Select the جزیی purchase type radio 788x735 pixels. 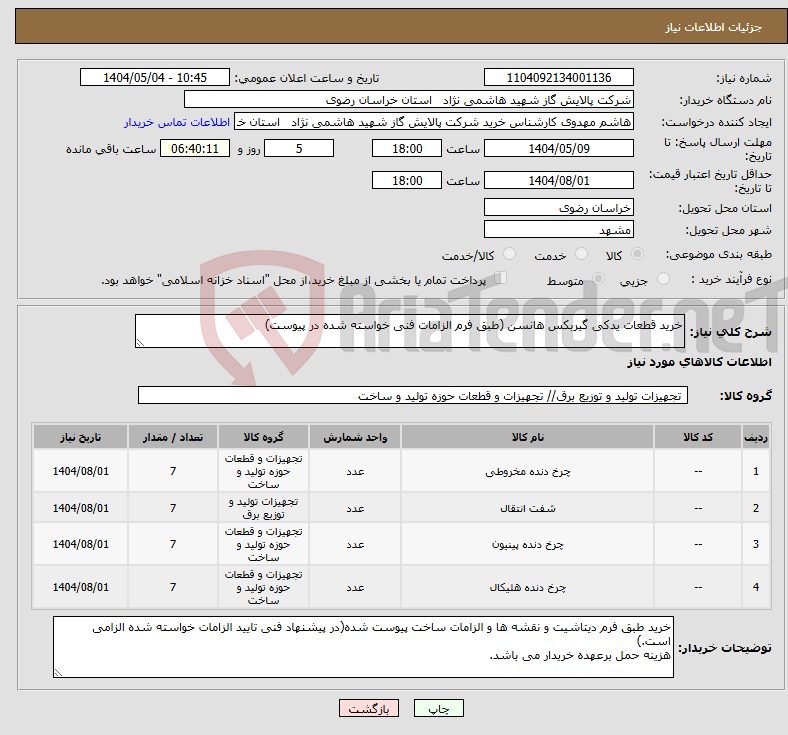[663, 278]
